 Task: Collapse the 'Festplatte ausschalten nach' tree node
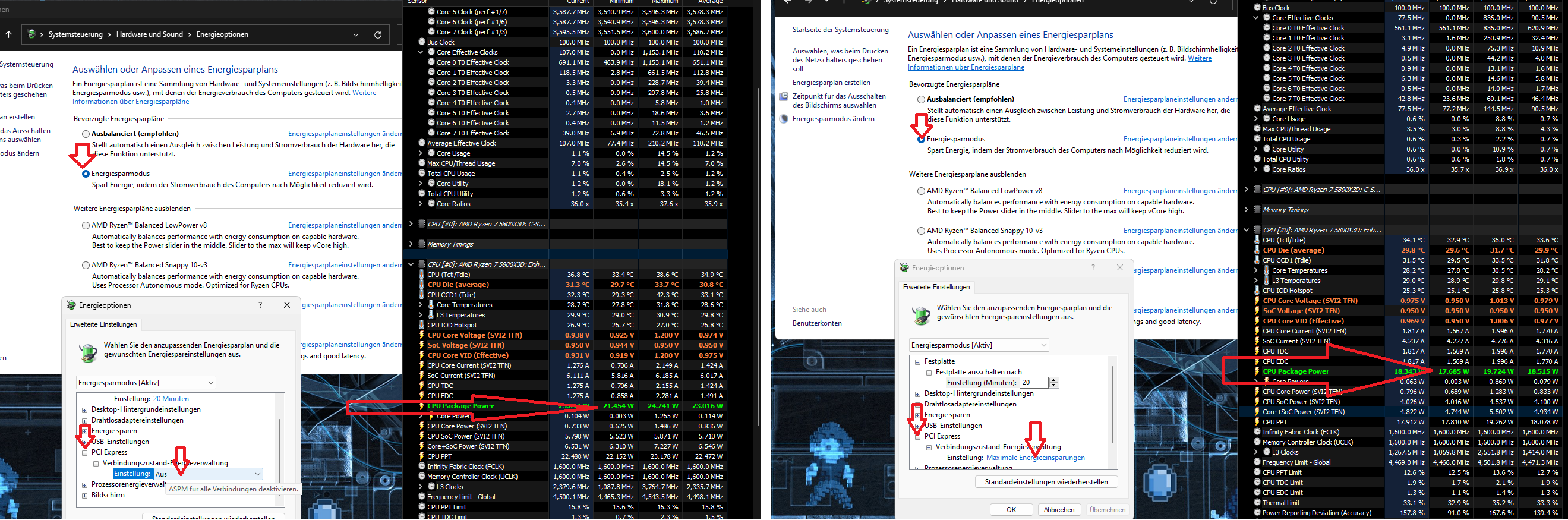tap(929, 373)
